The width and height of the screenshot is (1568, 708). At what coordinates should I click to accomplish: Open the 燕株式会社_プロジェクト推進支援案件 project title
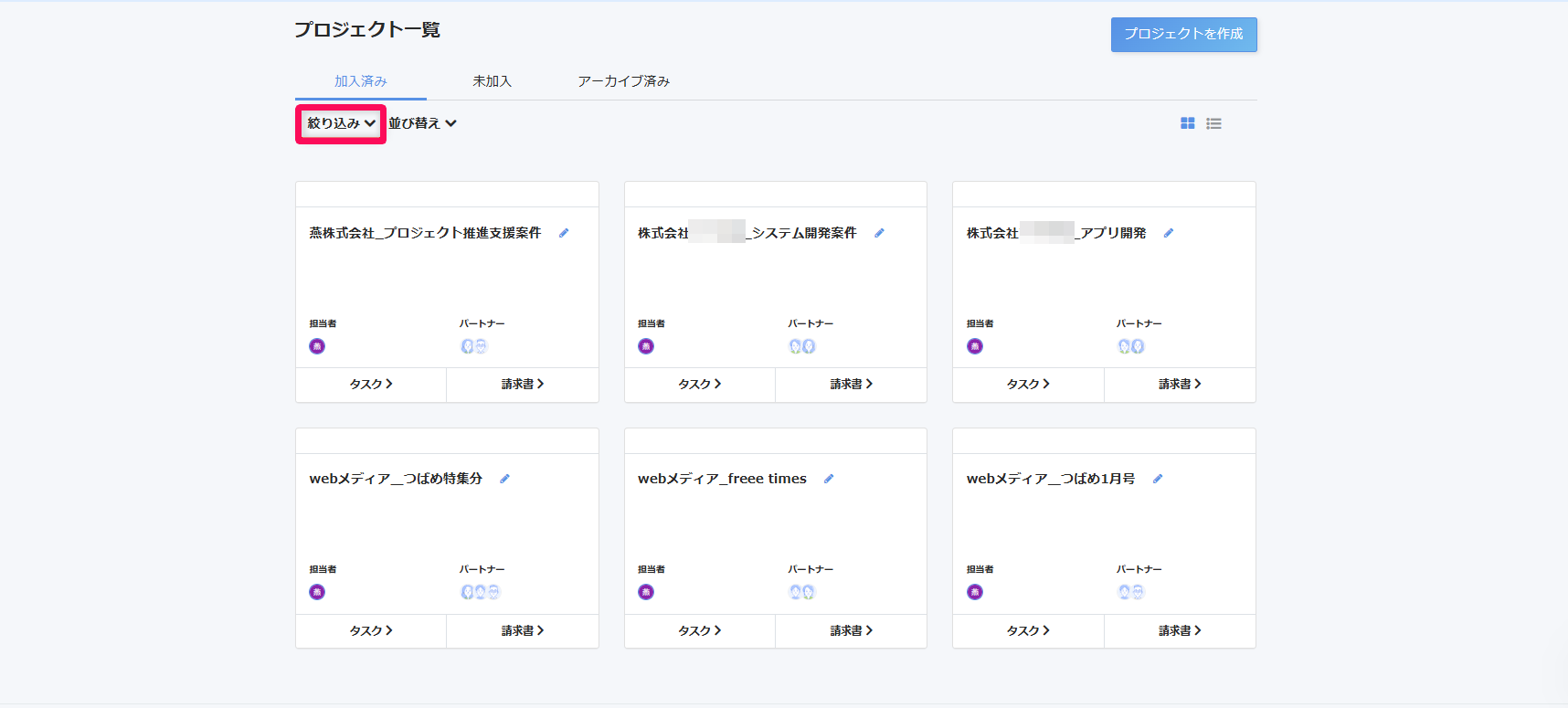pos(425,233)
